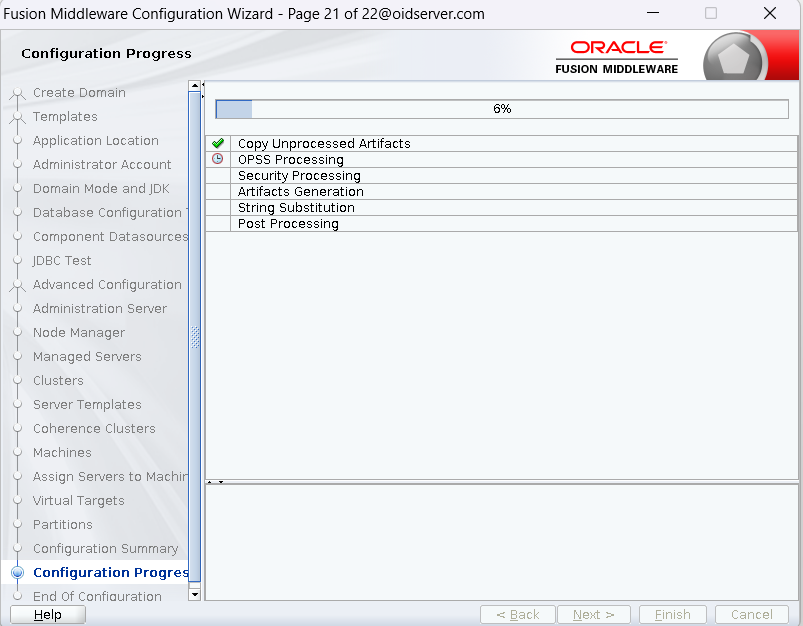Viewport: 803px width, 626px height.
Task: Maximize the Configuration Wizard window
Action: [711, 14]
